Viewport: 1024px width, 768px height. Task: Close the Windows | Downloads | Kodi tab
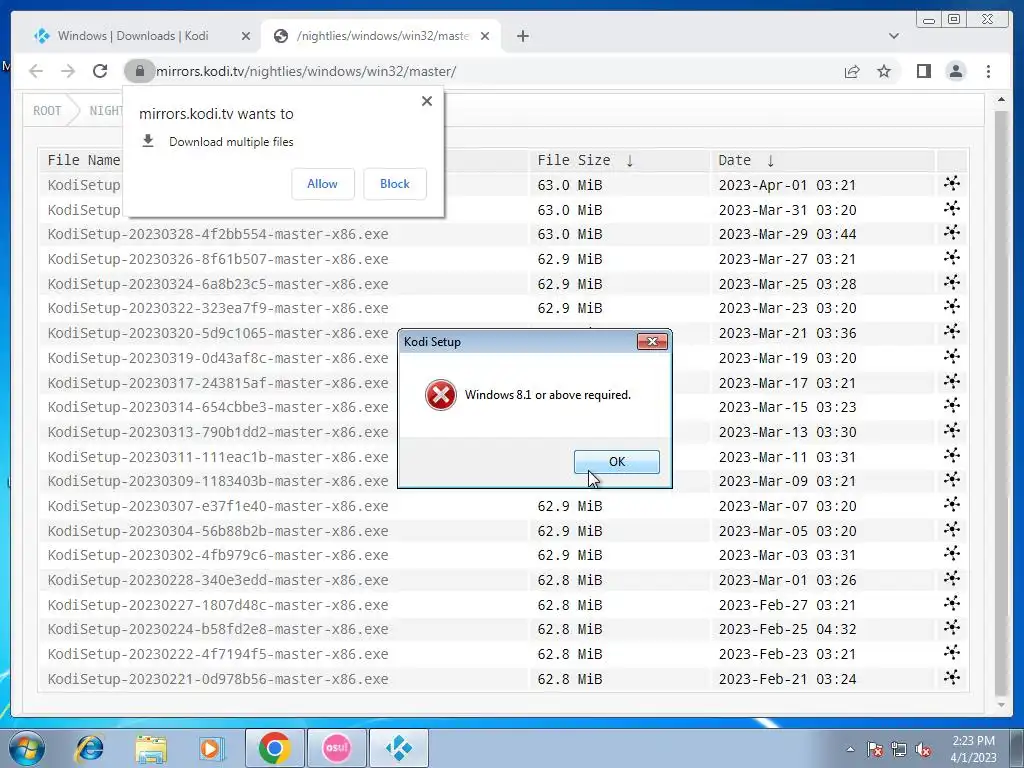pyautogui.click(x=246, y=37)
